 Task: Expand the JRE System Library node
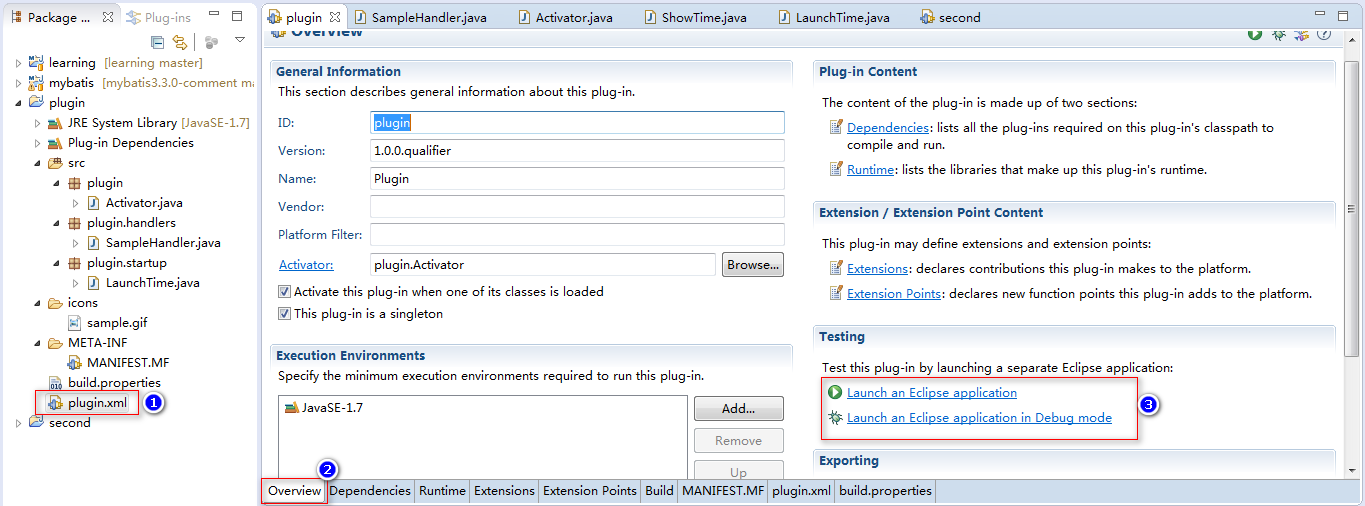point(37,123)
